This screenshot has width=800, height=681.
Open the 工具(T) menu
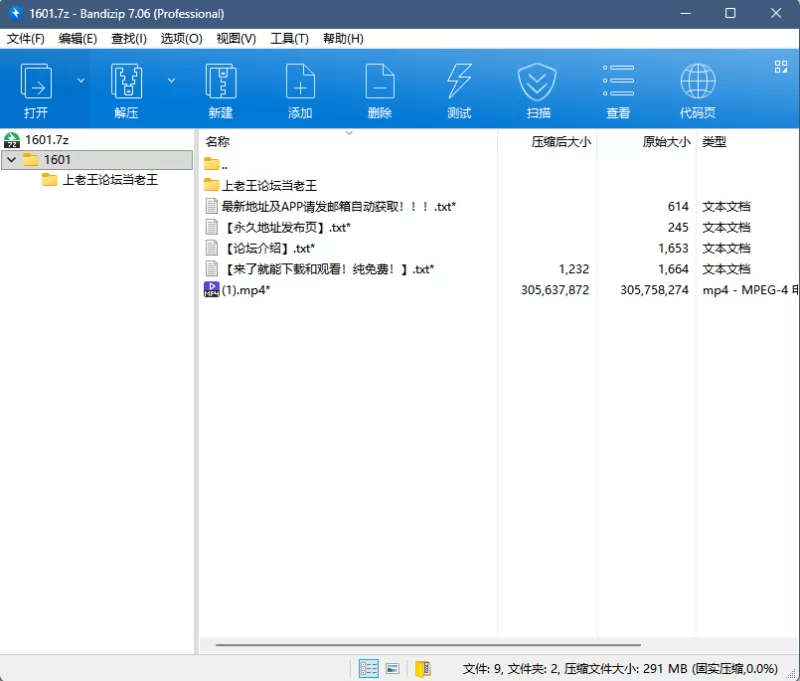click(x=289, y=38)
